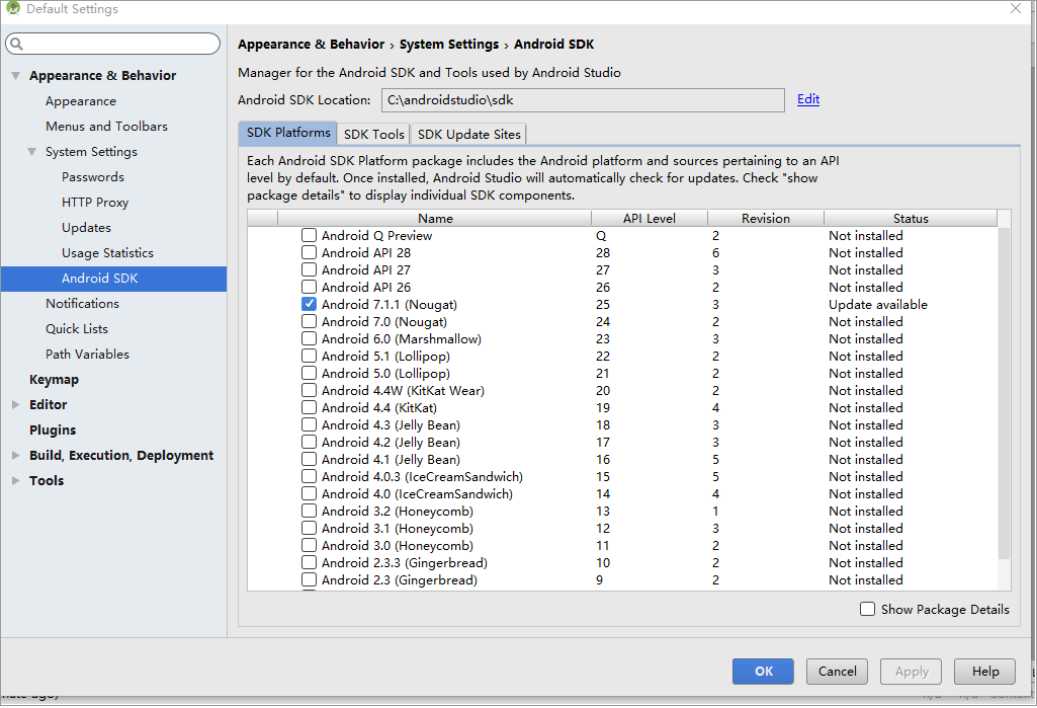Viewport: 1037px width, 708px height.
Task: Select HTTP Proxy settings
Action: pyautogui.click(x=95, y=202)
